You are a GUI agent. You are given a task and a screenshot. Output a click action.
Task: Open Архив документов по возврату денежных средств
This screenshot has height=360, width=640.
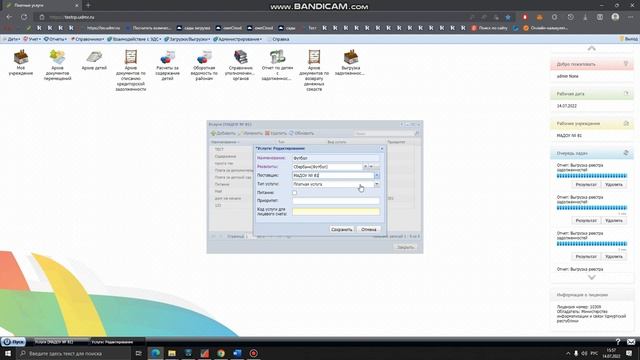(313, 70)
